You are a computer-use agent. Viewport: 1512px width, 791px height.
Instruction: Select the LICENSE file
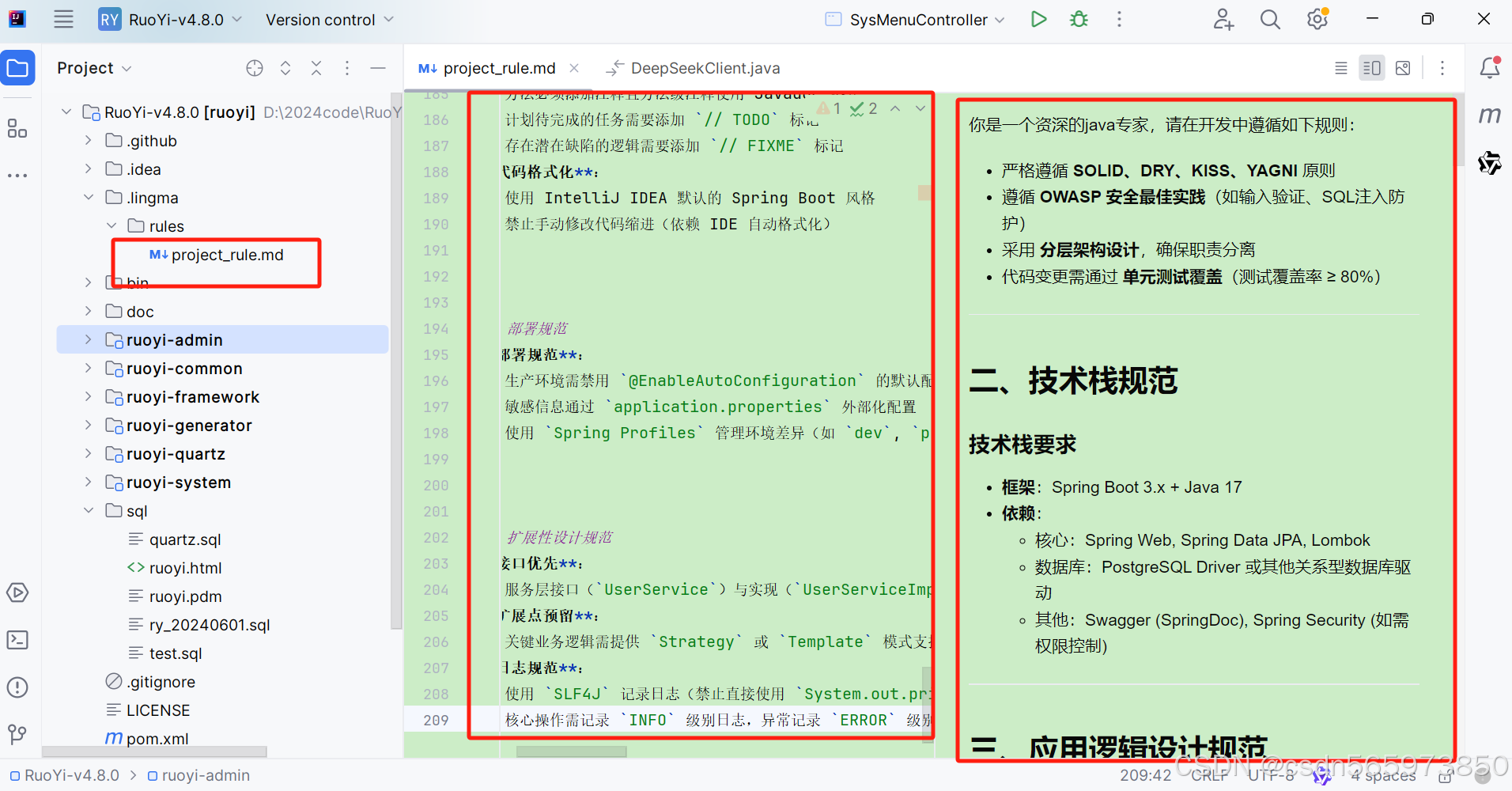pos(148,710)
